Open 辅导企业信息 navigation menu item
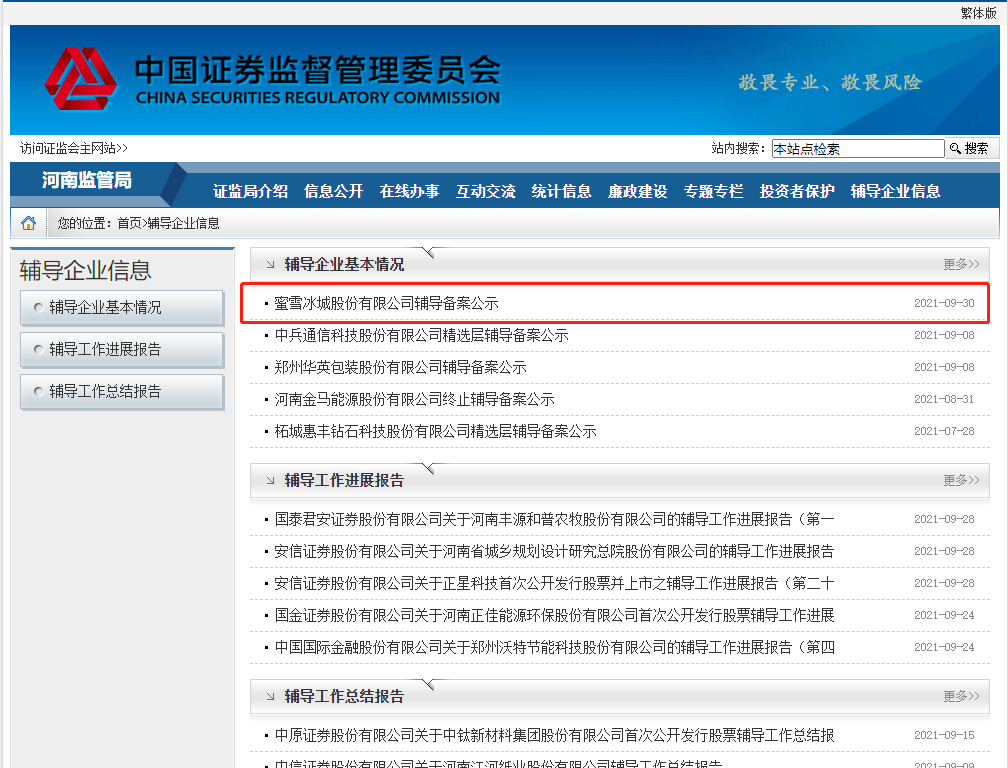Image resolution: width=1008 pixels, height=768 pixels. 896,191
